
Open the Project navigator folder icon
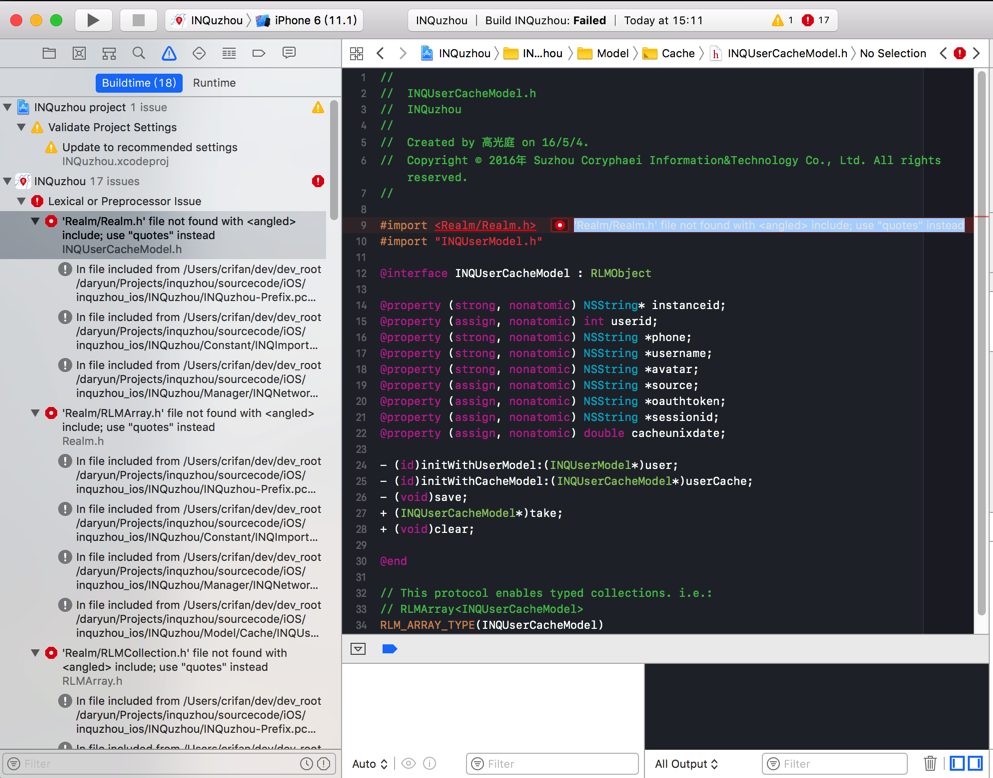click(49, 53)
